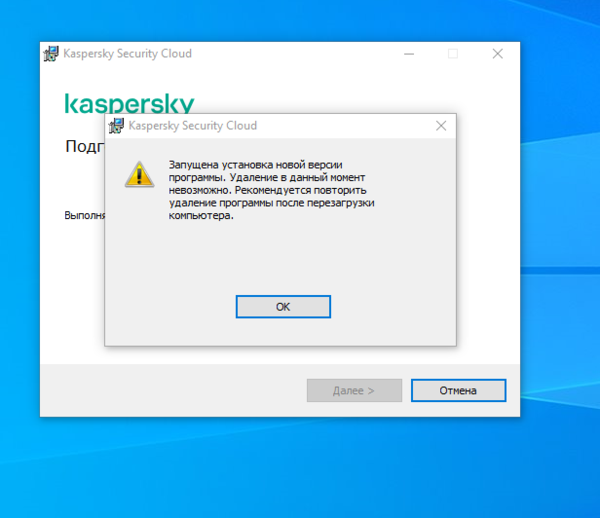Click the blue desktop wallpaper
The height and width of the screenshot is (518, 600).
(298, 471)
